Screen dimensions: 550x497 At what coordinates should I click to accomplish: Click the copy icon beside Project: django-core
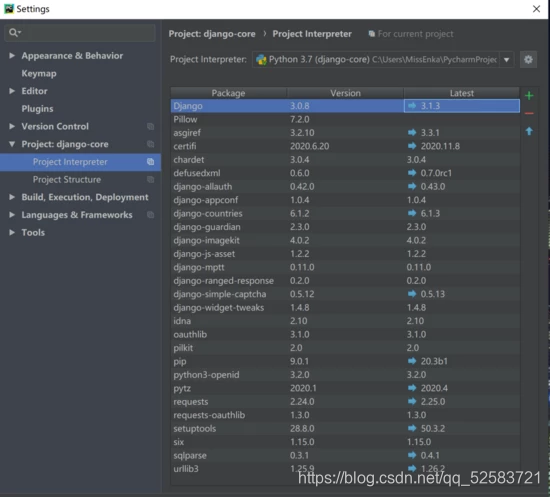150,144
